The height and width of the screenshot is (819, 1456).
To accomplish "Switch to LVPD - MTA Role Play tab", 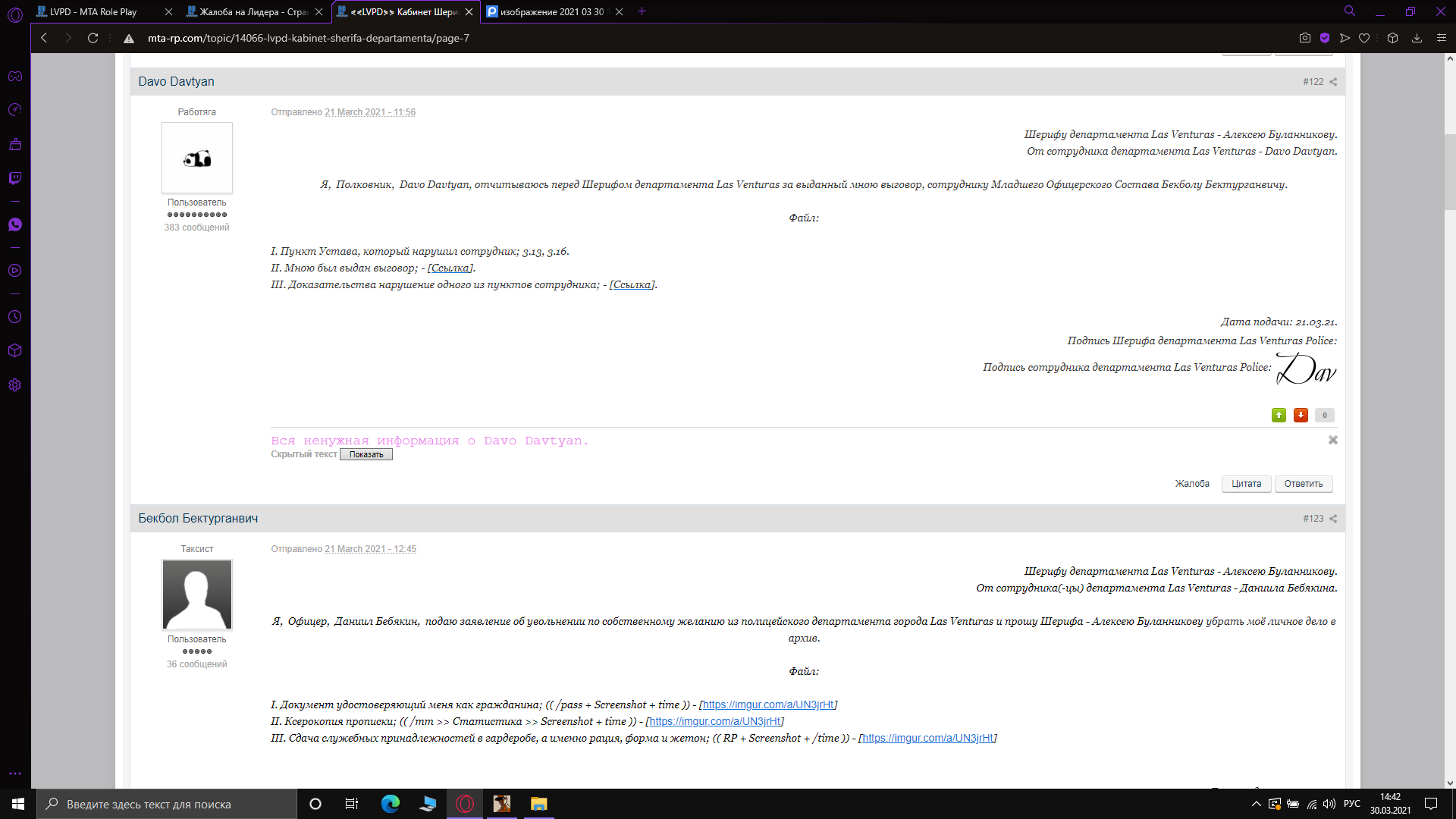I will point(93,11).
